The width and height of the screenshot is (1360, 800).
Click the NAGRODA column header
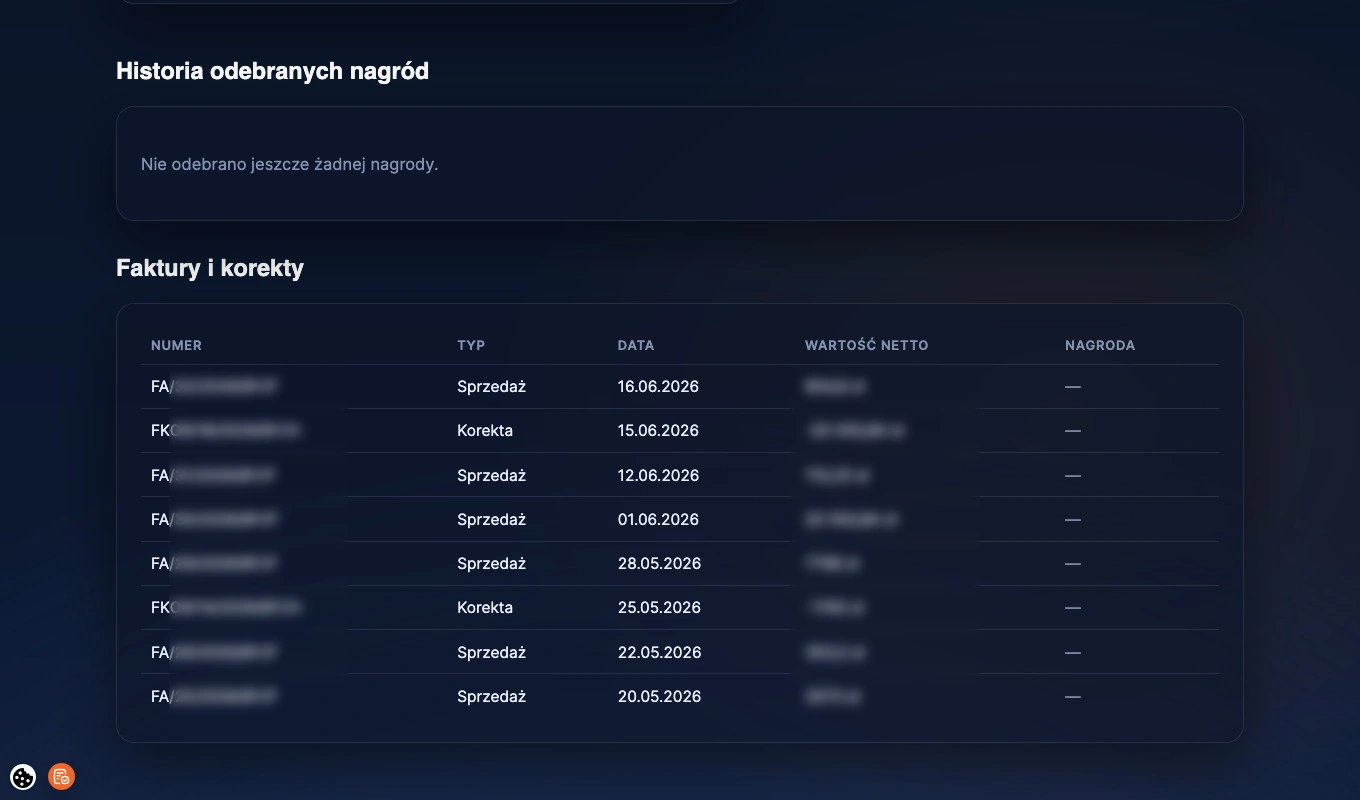1100,345
